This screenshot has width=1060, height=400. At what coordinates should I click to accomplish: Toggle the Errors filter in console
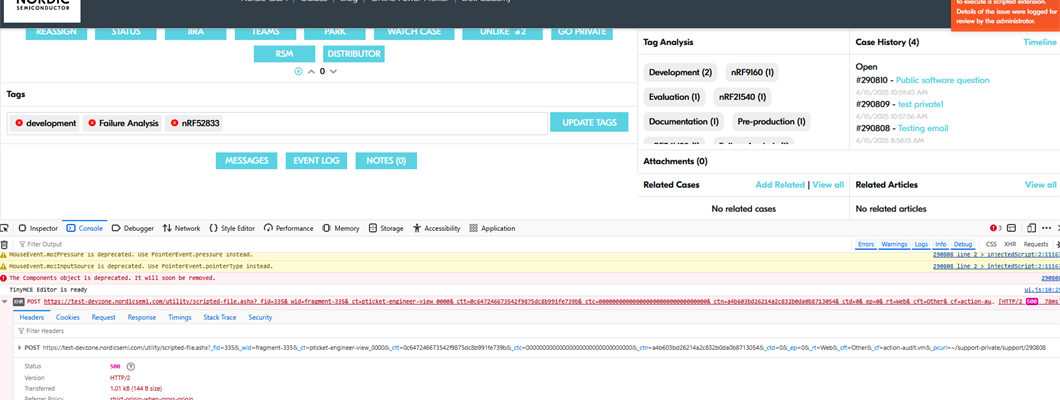[865, 244]
